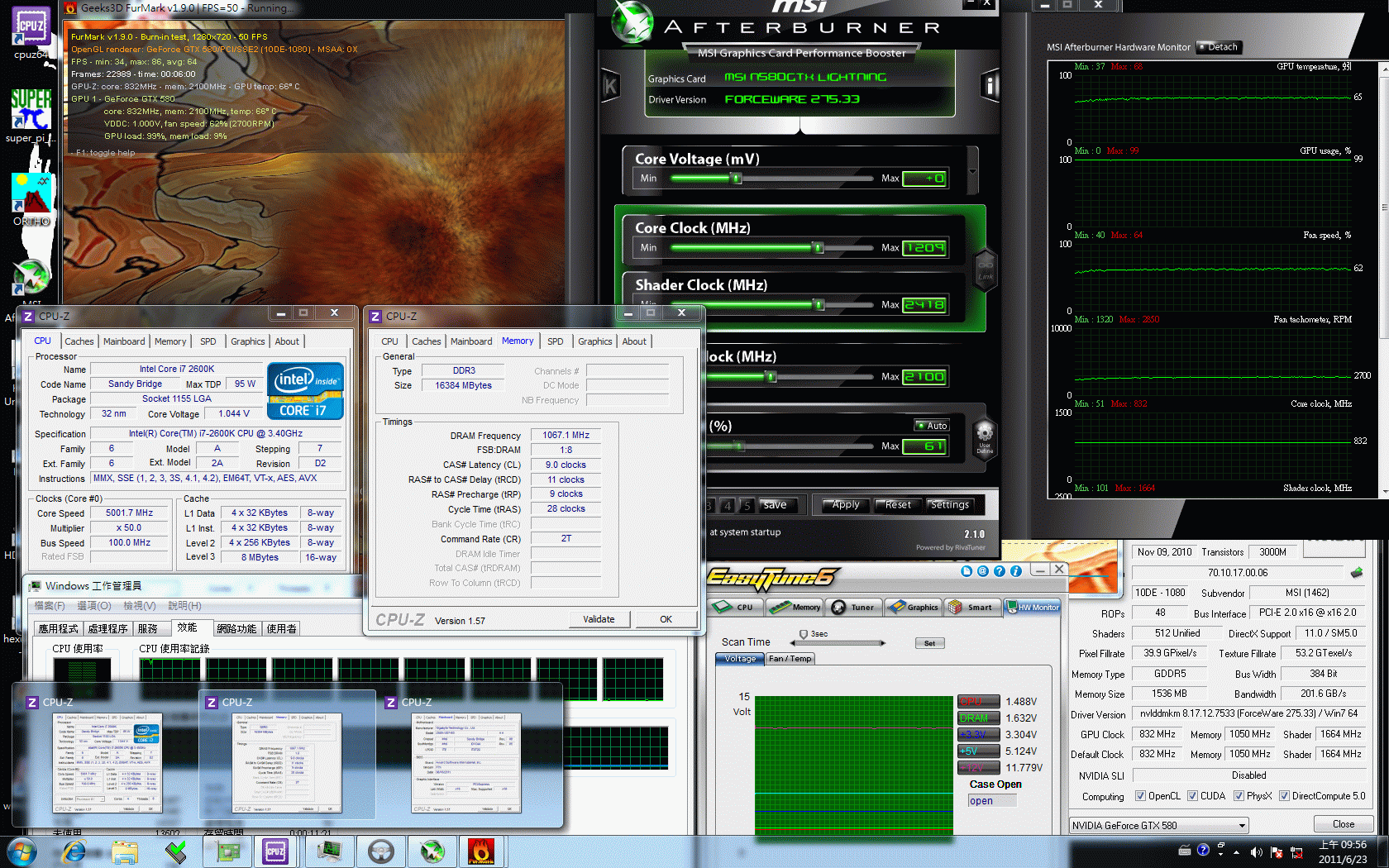Click the GPU-Z BIOS save chip icon
Screen dimensions: 1389x868
point(1357,572)
